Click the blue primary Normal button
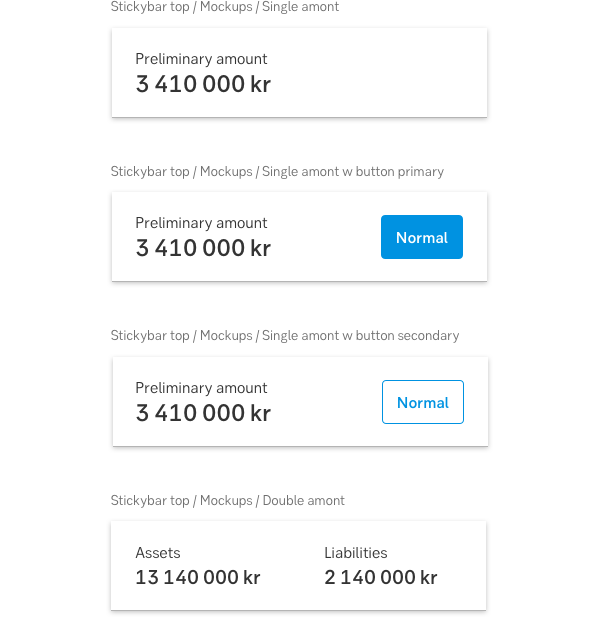Image resolution: width=600 pixels, height=617 pixels. [x=421, y=237]
